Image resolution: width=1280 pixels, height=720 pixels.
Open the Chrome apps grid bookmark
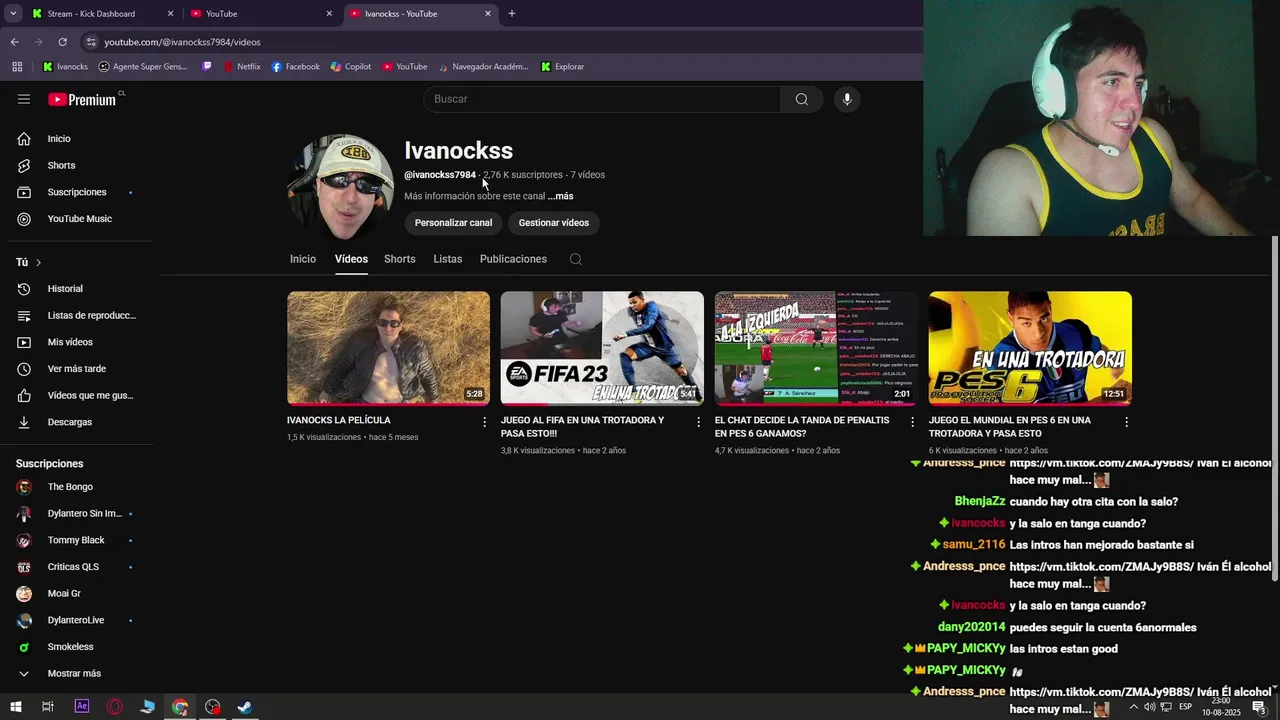click(17, 67)
